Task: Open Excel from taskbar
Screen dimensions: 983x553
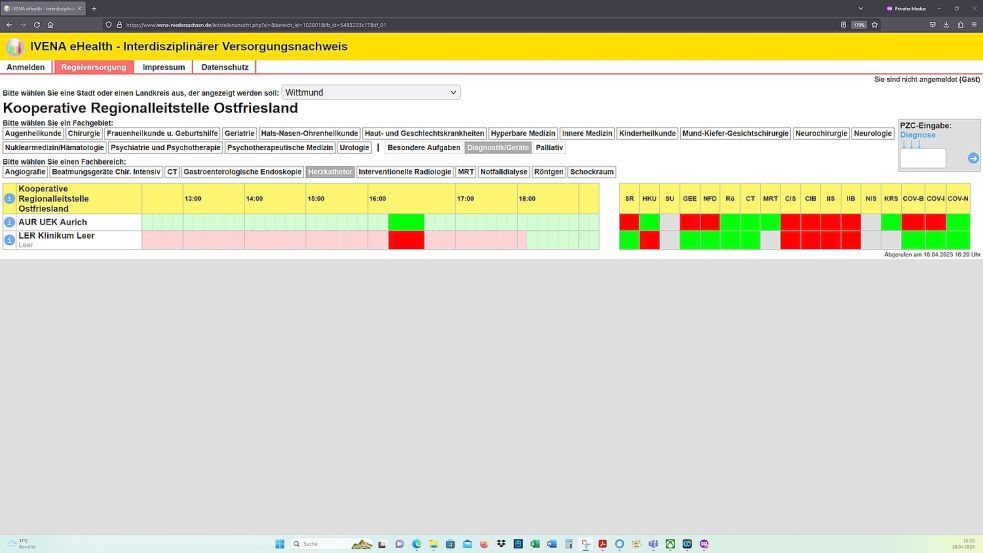Action: click(x=535, y=544)
